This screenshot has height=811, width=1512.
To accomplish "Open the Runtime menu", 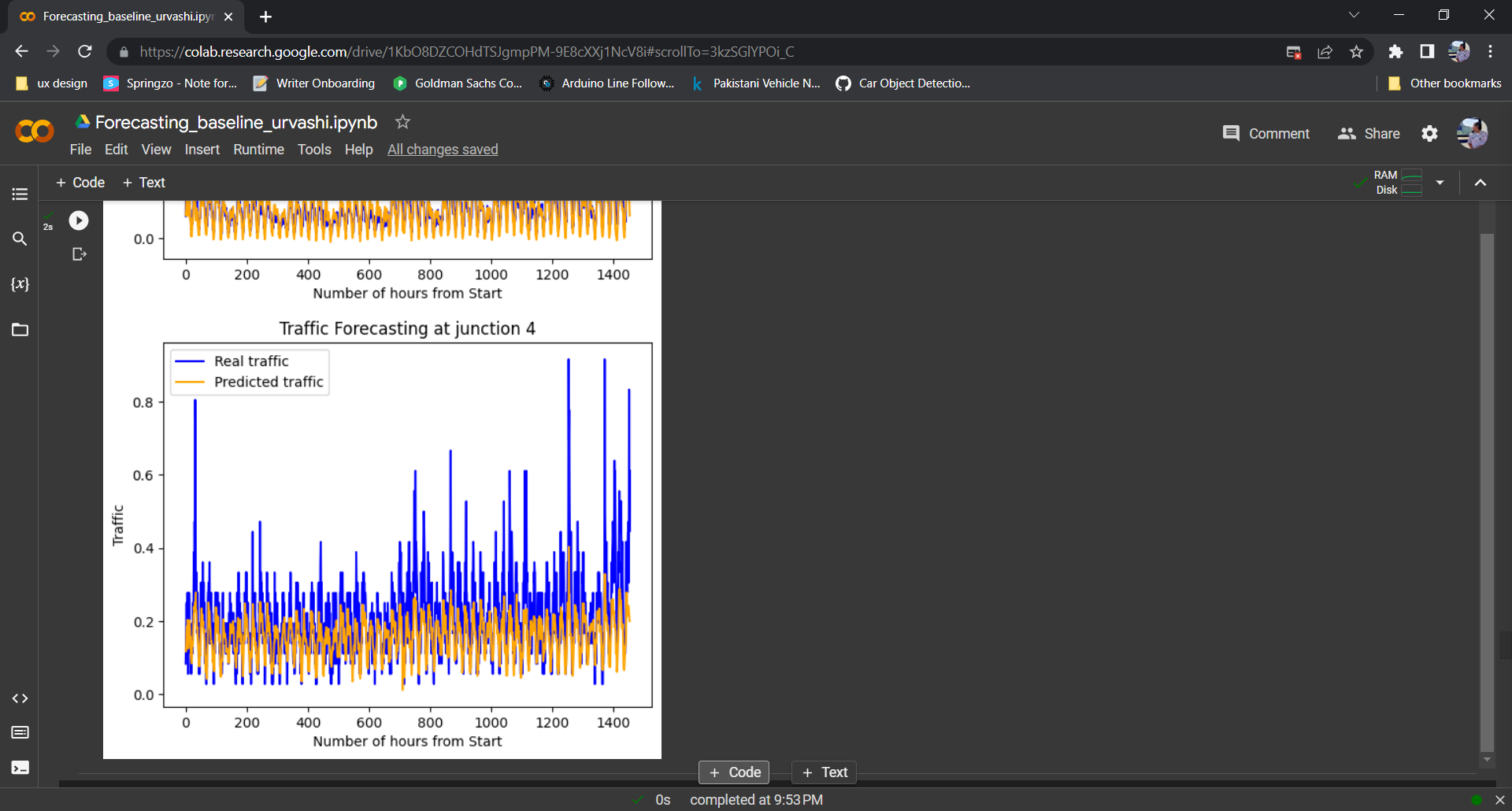I will click(x=258, y=150).
